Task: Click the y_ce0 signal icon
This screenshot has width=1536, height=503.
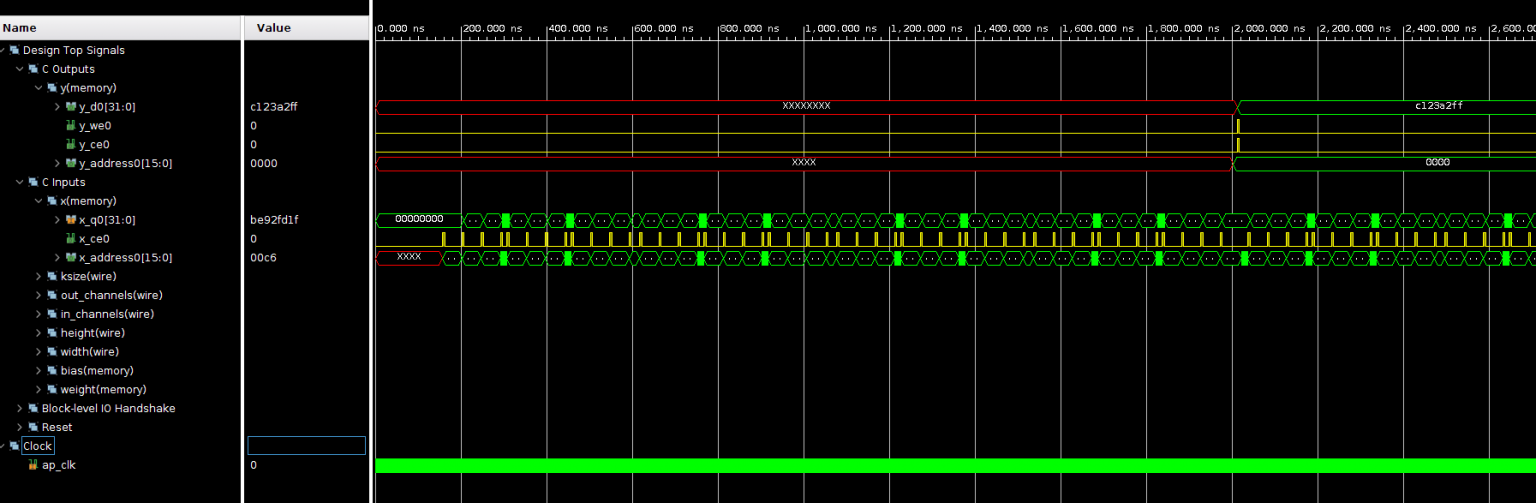Action: 71,144
